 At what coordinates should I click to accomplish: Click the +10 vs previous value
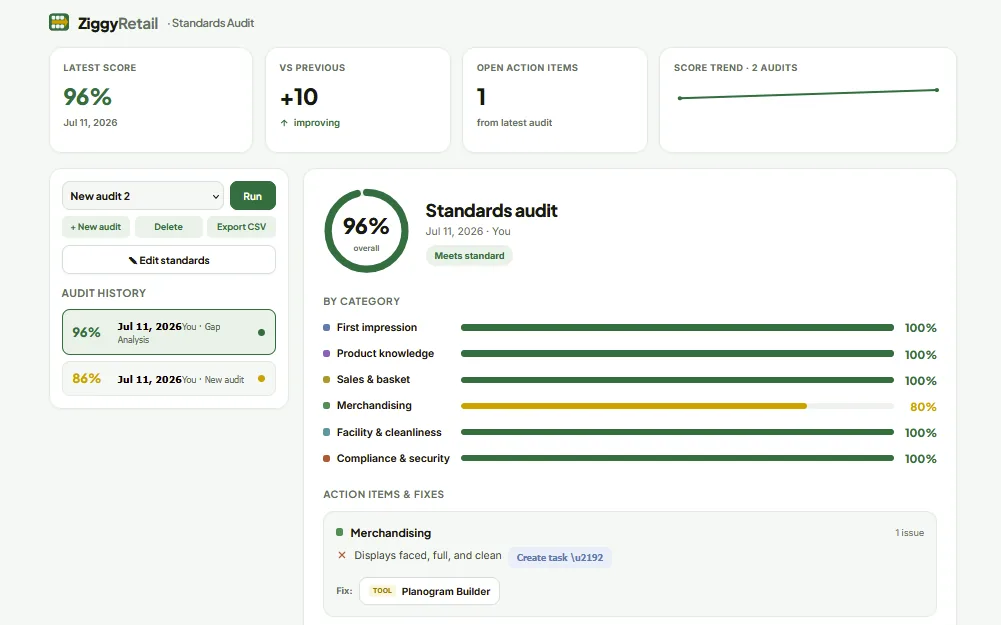coord(299,97)
